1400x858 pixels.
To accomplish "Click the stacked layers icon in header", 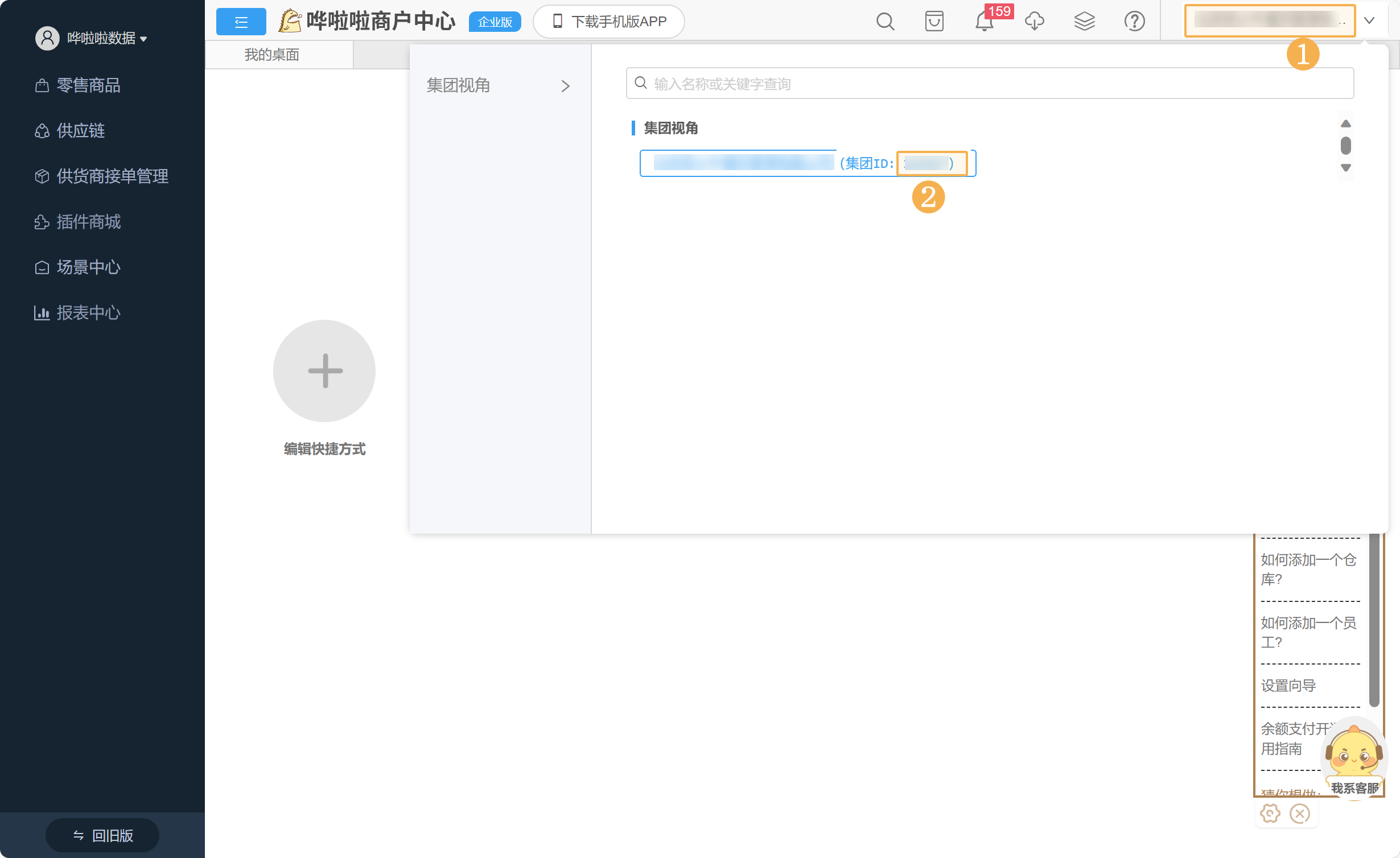I will tap(1084, 22).
